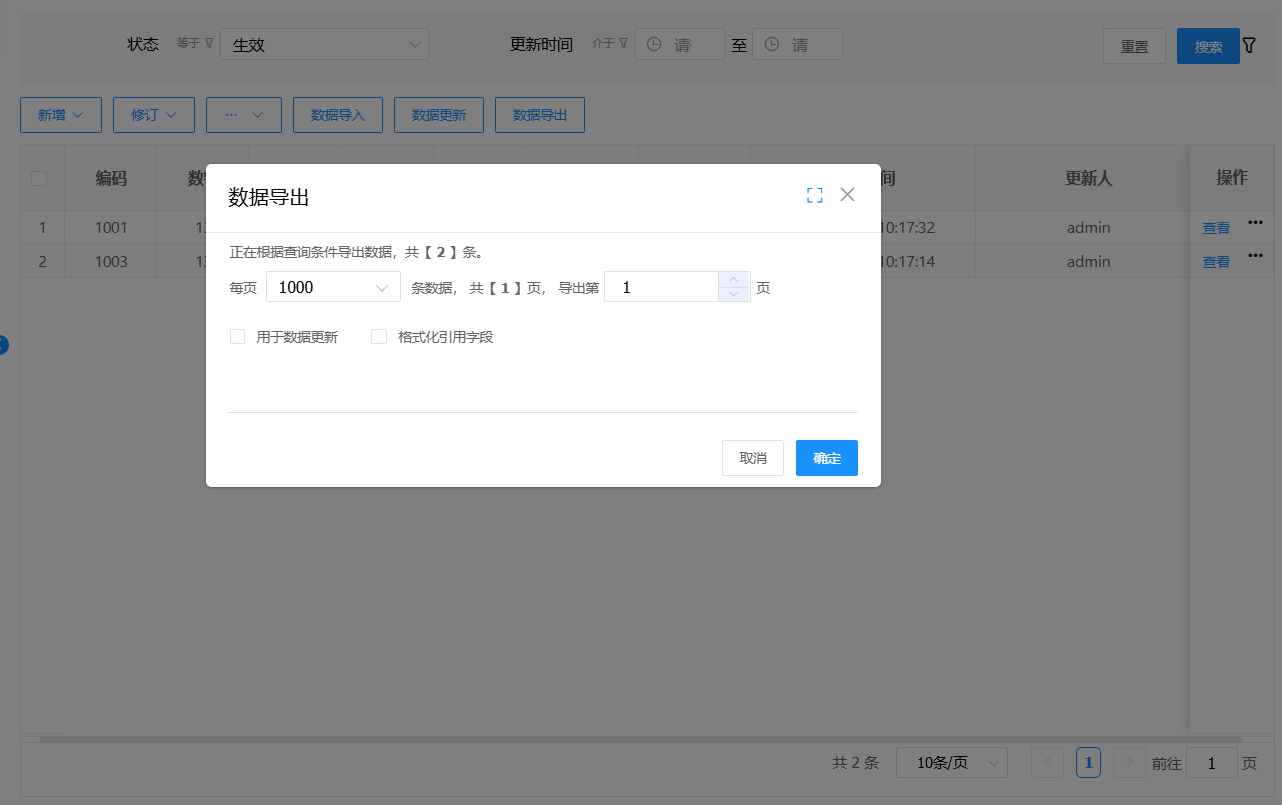Close the 数据导出 dialog with the X icon
This screenshot has width=1282, height=805.
[x=847, y=195]
